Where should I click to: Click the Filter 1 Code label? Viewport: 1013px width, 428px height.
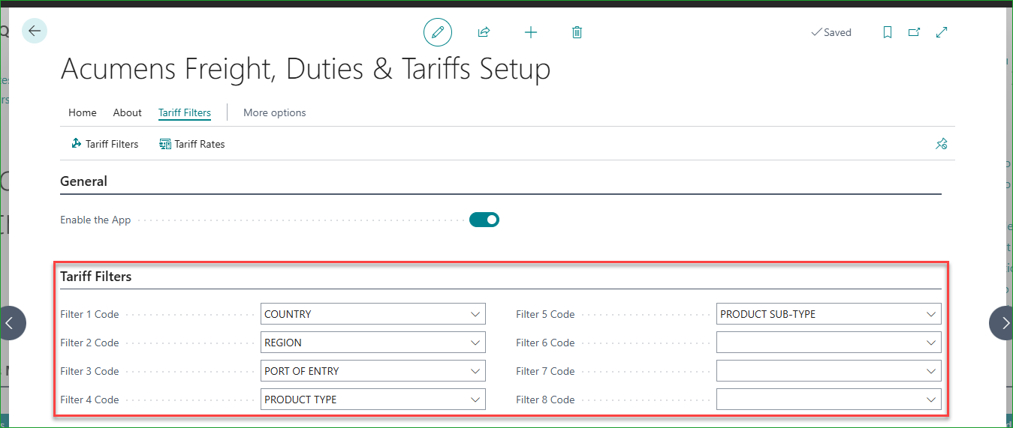(90, 314)
